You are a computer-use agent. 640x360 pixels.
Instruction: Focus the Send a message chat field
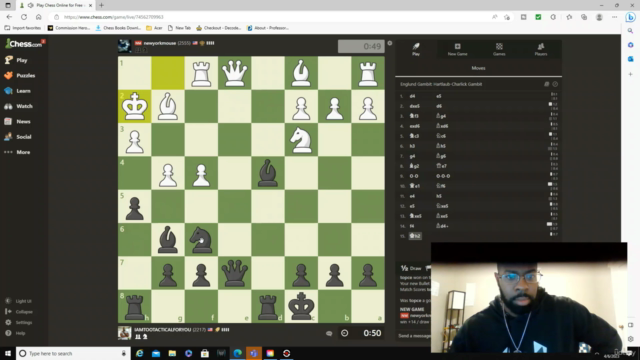coord(414,336)
